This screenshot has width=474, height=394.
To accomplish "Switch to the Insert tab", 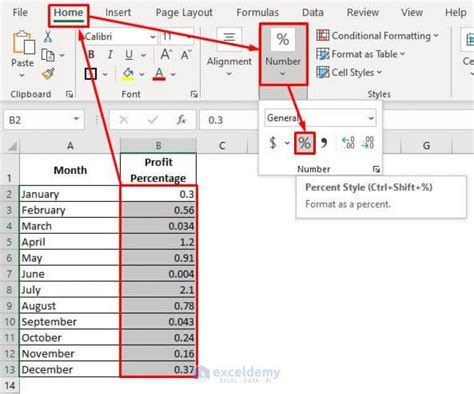I will coord(118,13).
